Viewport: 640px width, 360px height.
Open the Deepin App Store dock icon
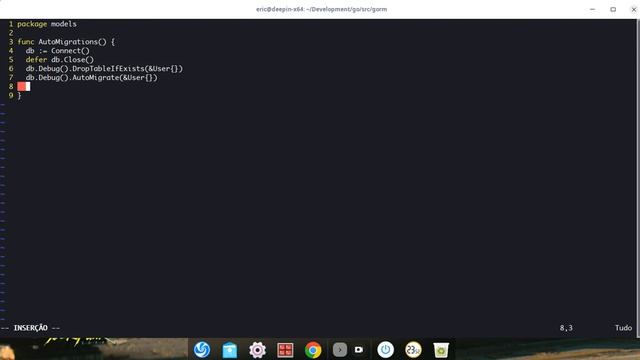(229, 350)
